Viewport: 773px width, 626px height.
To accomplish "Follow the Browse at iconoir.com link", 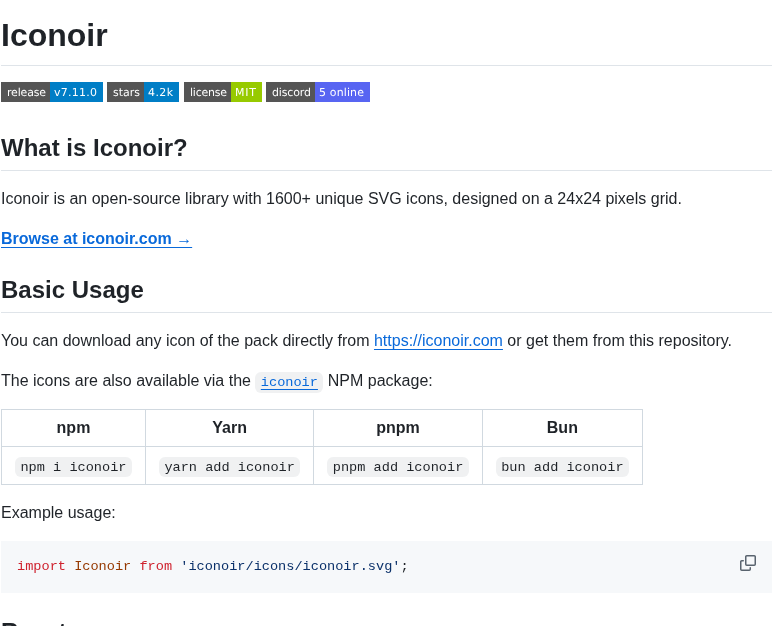I will coord(96,239).
